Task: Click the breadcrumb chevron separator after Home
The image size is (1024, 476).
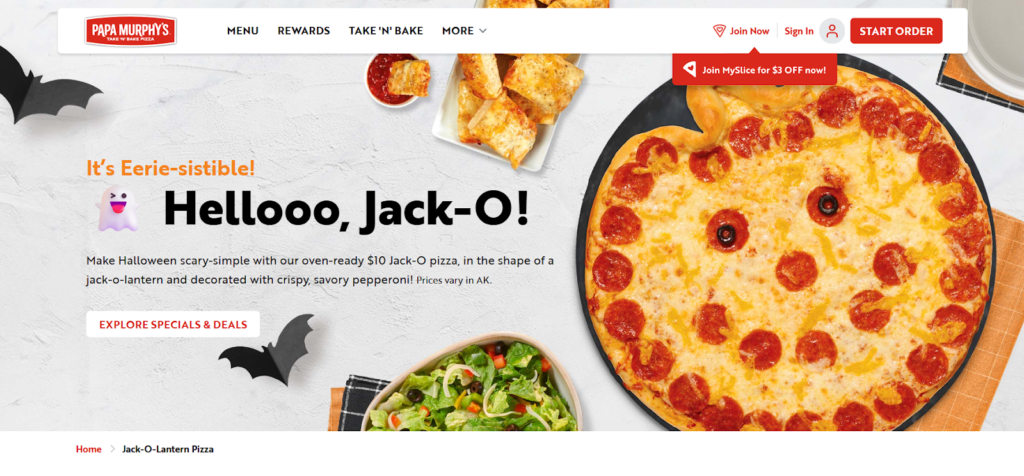Action: [x=112, y=449]
